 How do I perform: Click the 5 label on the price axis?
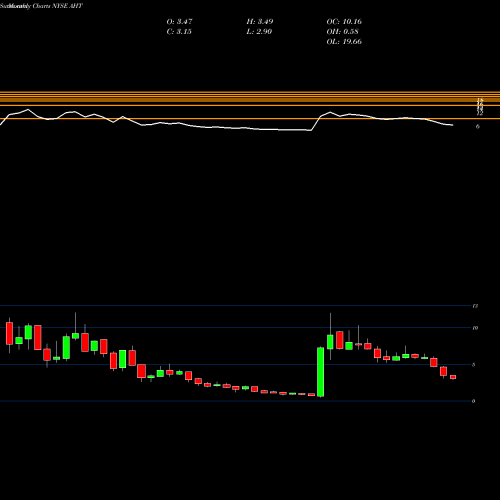point(473,364)
